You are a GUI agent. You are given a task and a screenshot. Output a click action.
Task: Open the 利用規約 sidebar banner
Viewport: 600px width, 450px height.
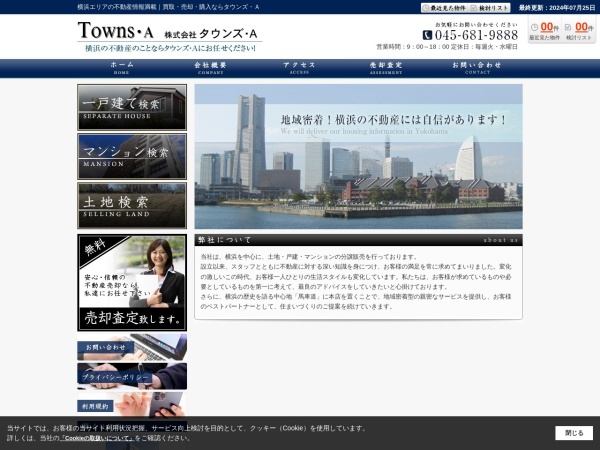(x=132, y=404)
